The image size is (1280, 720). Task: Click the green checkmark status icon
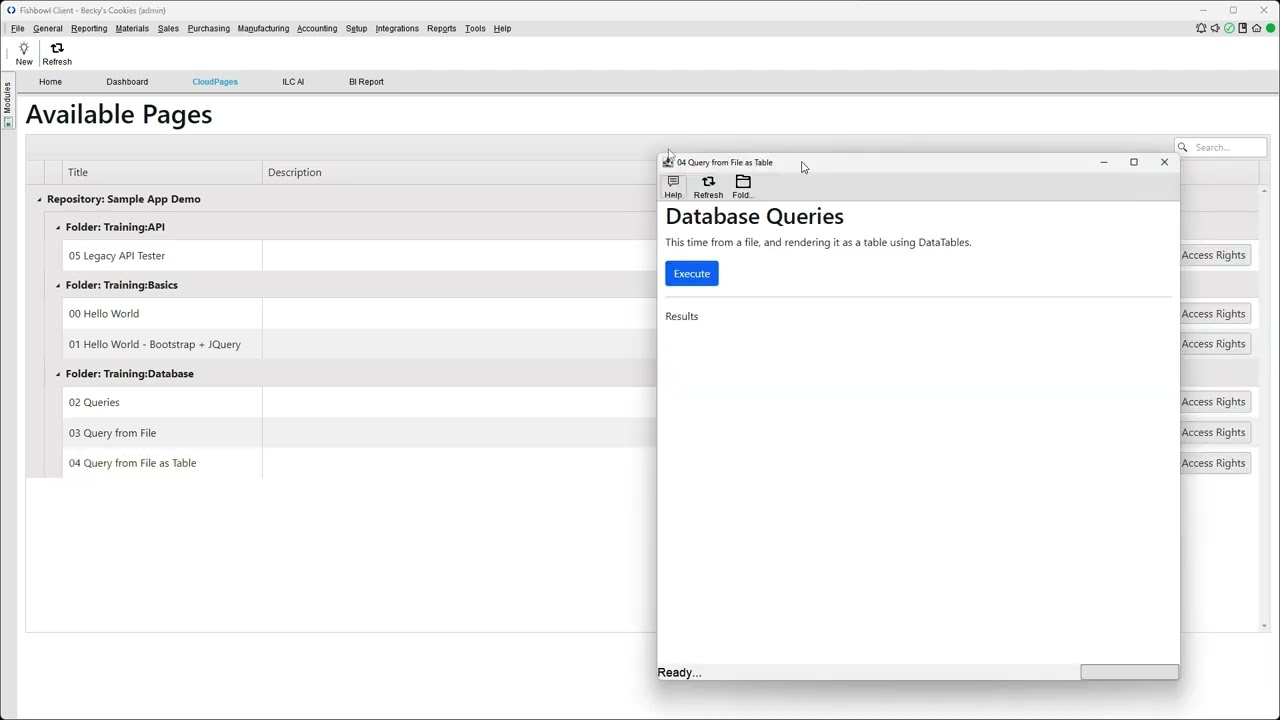tap(1229, 28)
